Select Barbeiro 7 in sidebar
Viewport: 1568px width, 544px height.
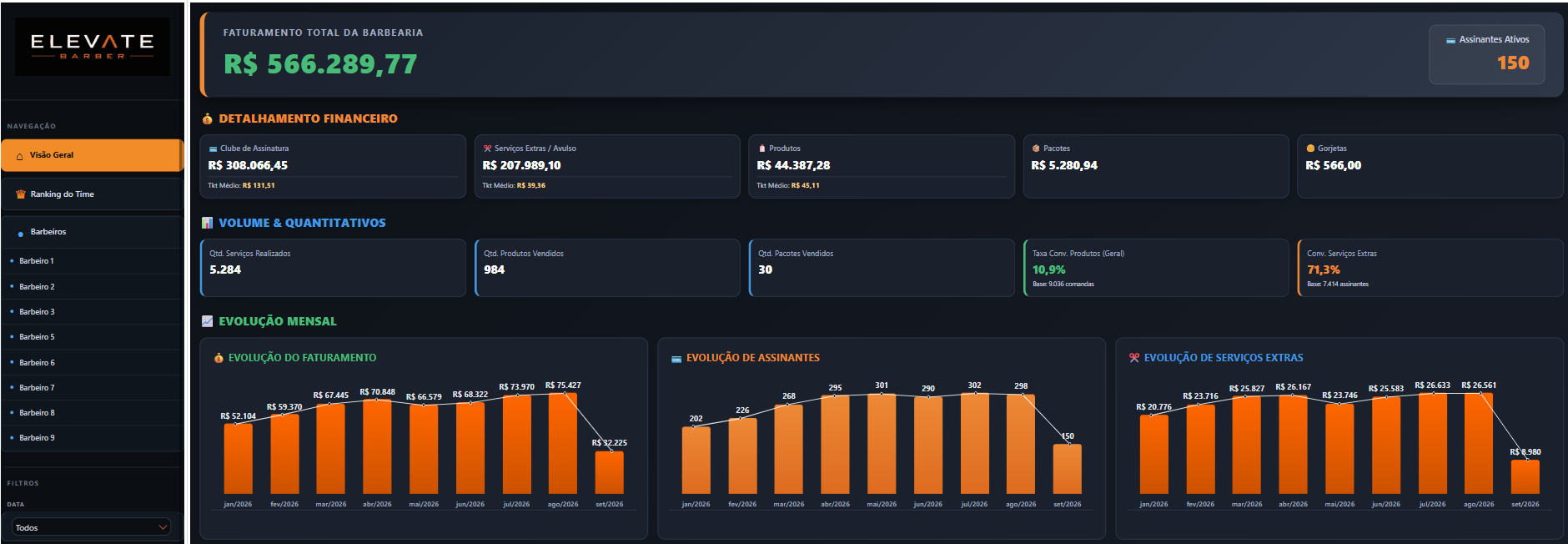tap(92, 387)
